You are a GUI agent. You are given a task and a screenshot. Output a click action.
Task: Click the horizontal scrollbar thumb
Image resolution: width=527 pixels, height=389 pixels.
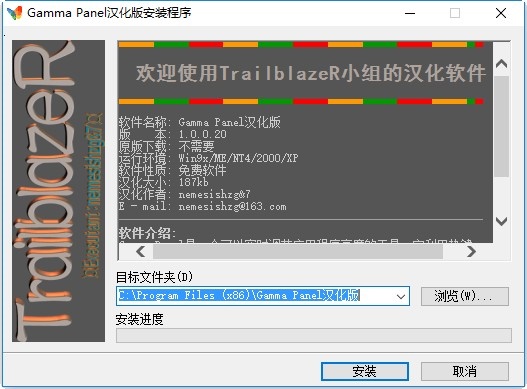tap(298, 251)
